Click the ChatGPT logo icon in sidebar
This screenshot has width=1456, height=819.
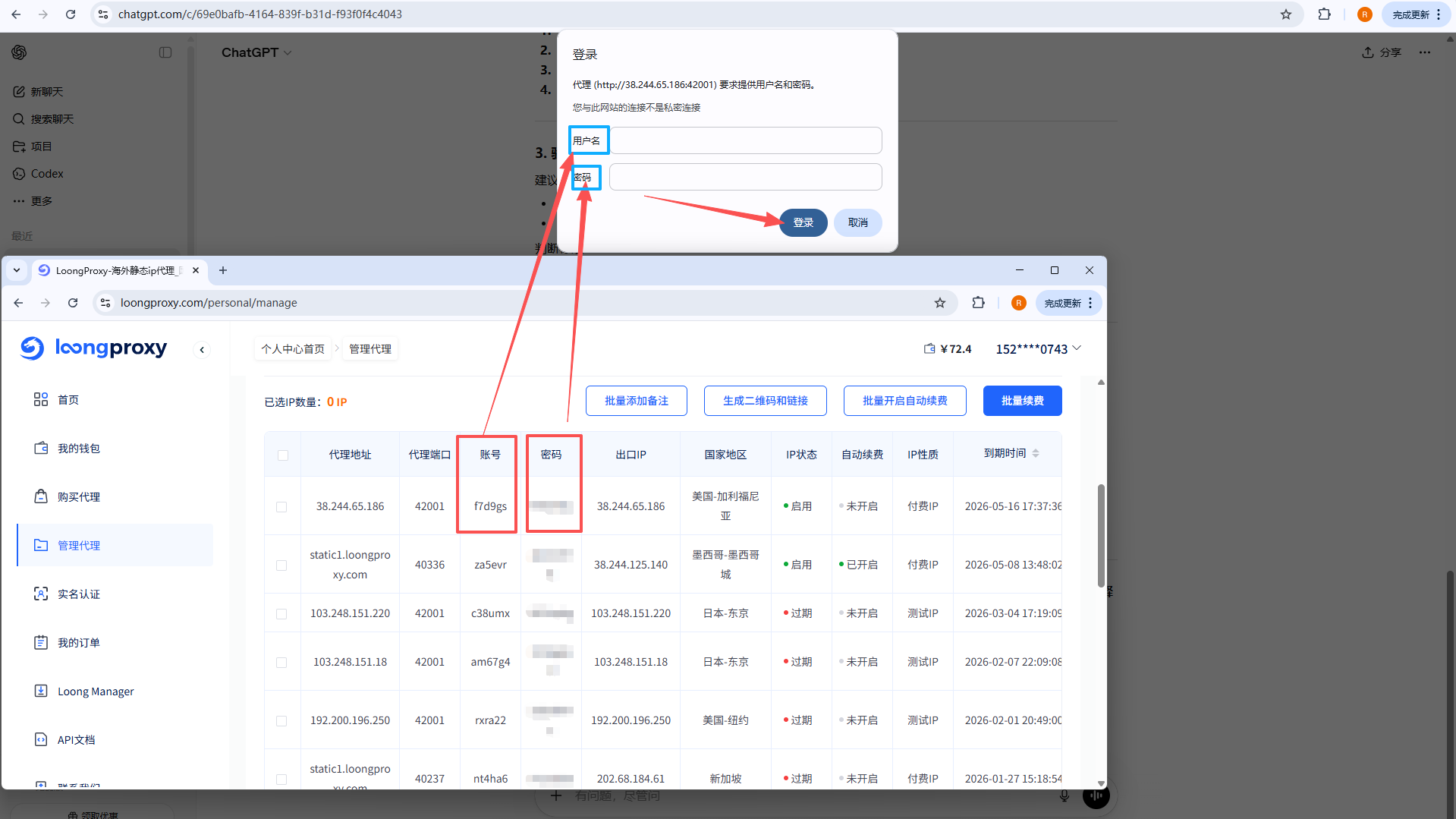(x=20, y=52)
